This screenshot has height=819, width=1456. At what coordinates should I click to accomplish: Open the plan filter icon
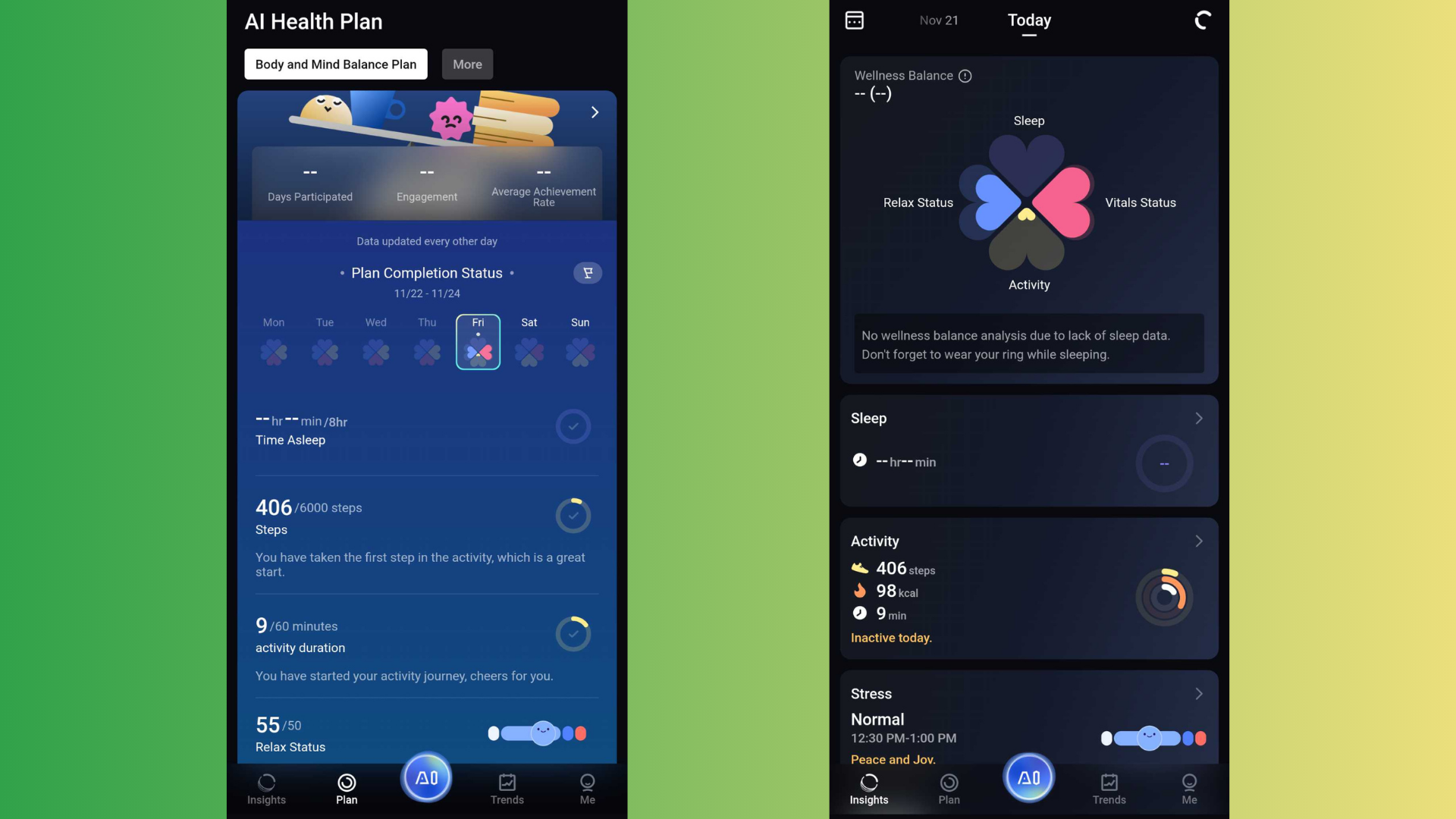(588, 272)
